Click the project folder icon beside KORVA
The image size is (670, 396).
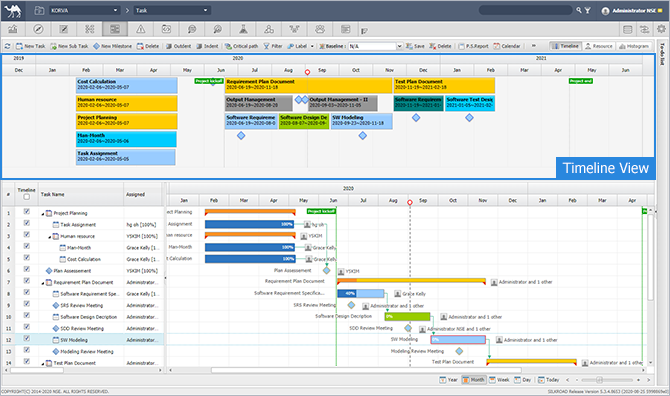pyautogui.click(x=39, y=10)
